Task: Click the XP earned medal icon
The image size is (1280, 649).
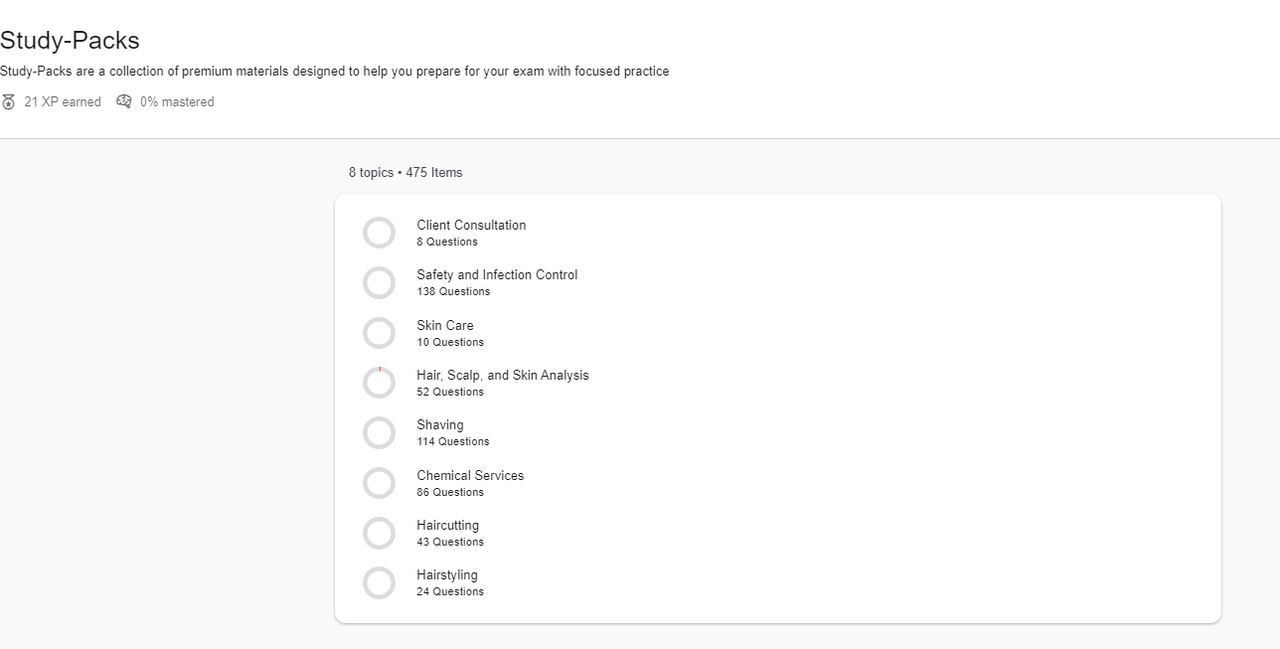Action: (x=9, y=102)
